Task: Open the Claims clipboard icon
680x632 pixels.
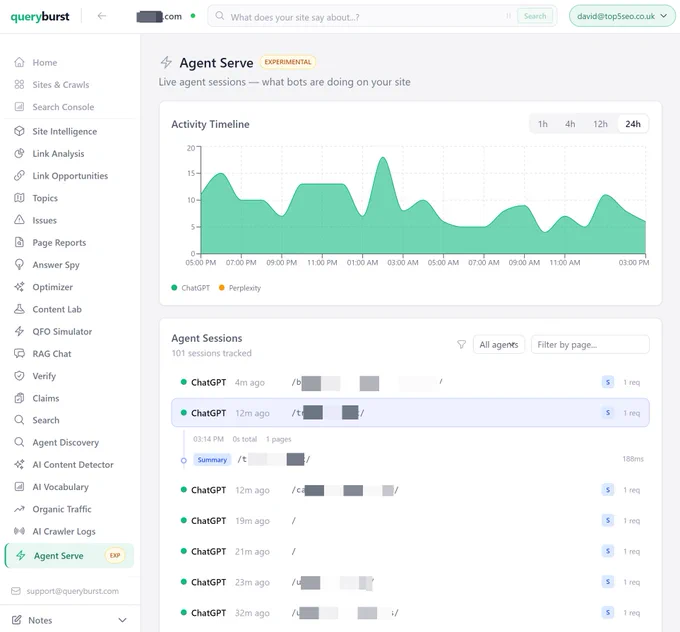Action: 19,398
